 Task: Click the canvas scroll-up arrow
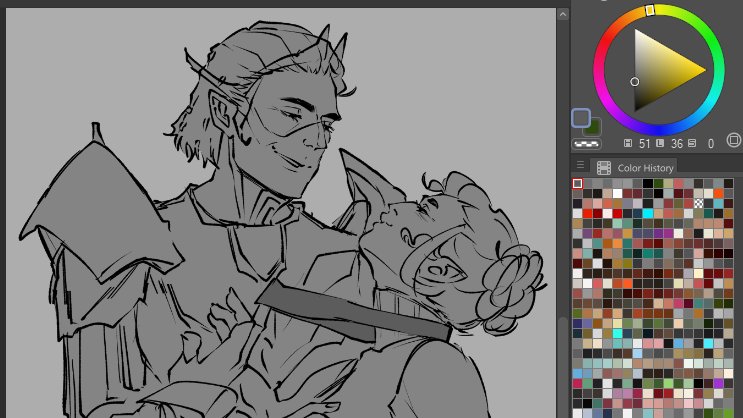tap(562, 14)
